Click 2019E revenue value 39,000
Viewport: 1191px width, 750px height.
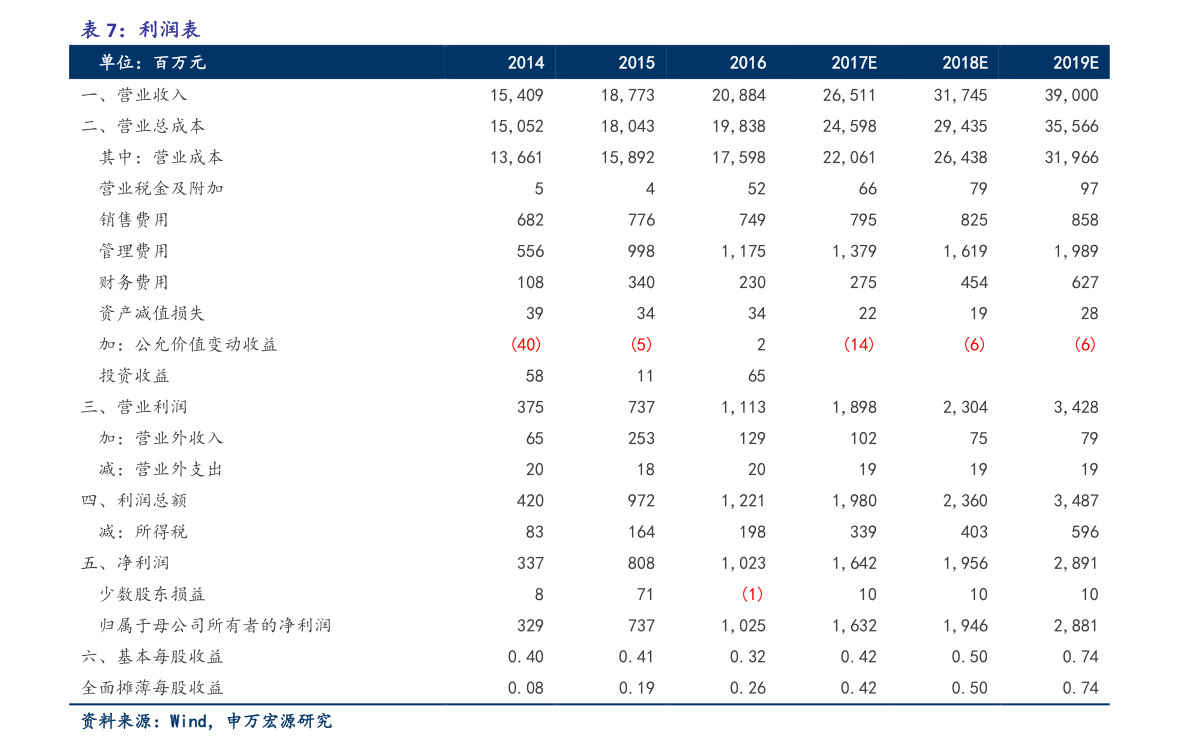(x=1071, y=95)
